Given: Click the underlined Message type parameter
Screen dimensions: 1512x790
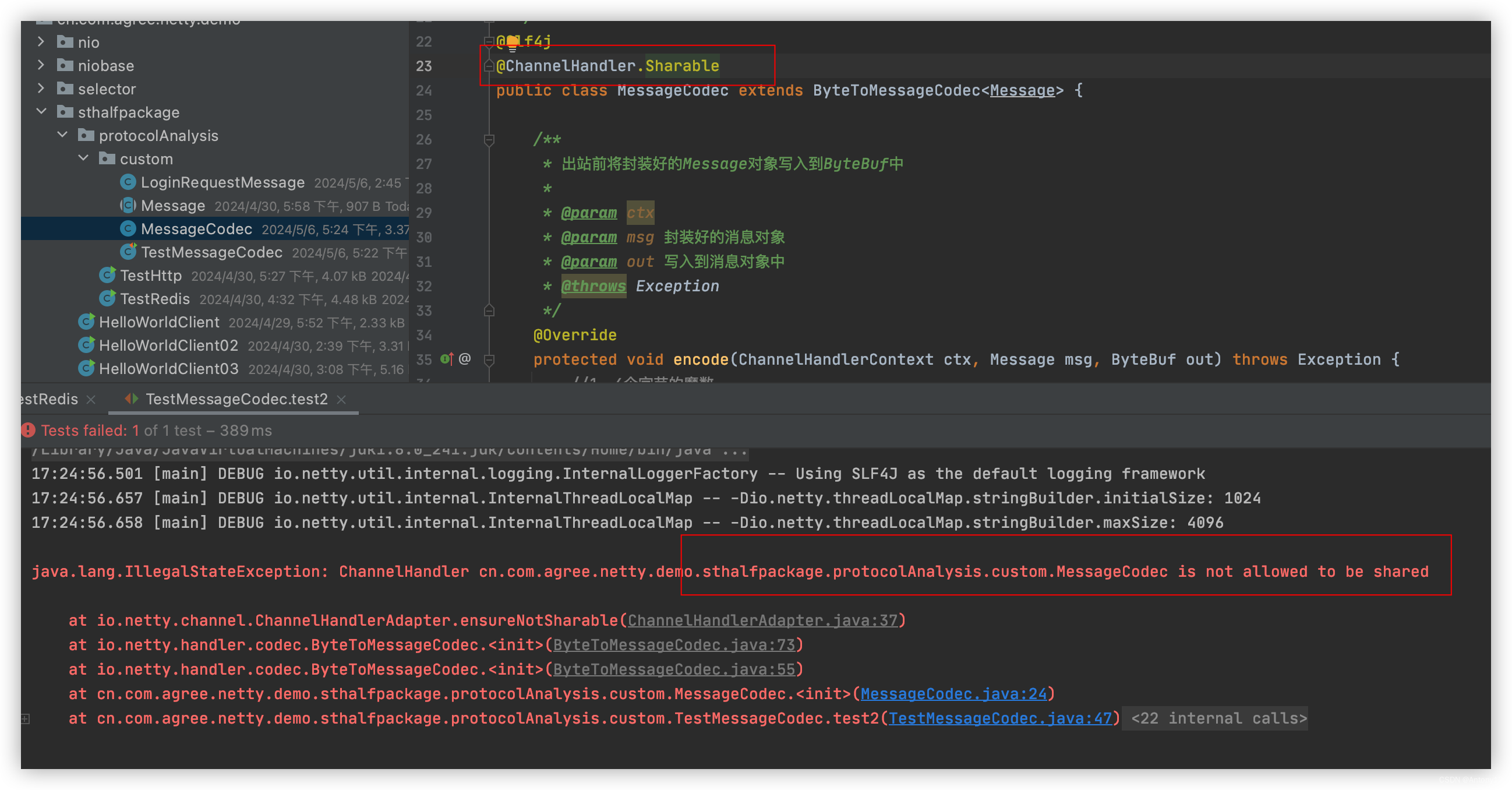Looking at the screenshot, I should click(x=1022, y=90).
